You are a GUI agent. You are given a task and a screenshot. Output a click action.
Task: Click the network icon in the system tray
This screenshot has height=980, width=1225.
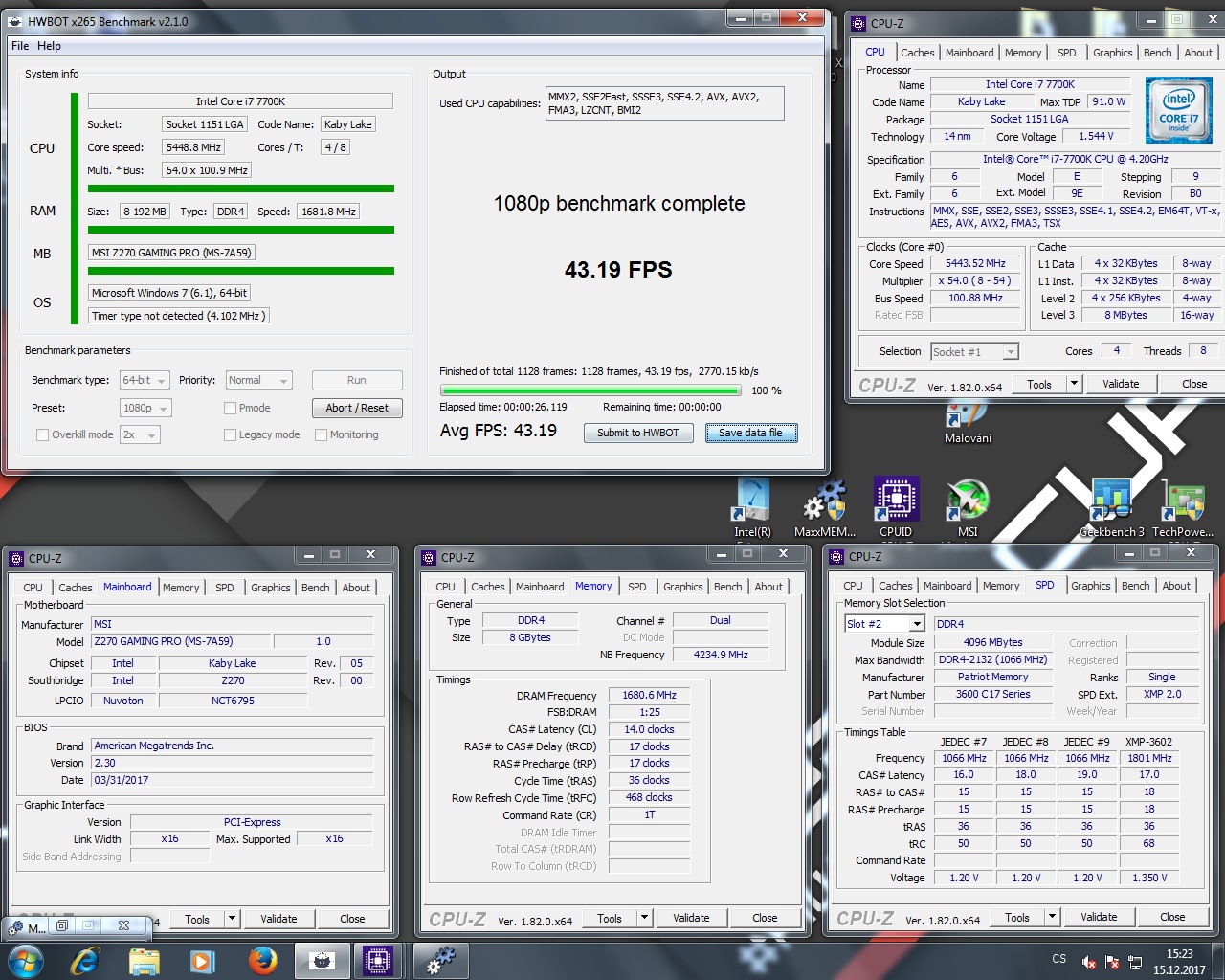(x=1136, y=962)
